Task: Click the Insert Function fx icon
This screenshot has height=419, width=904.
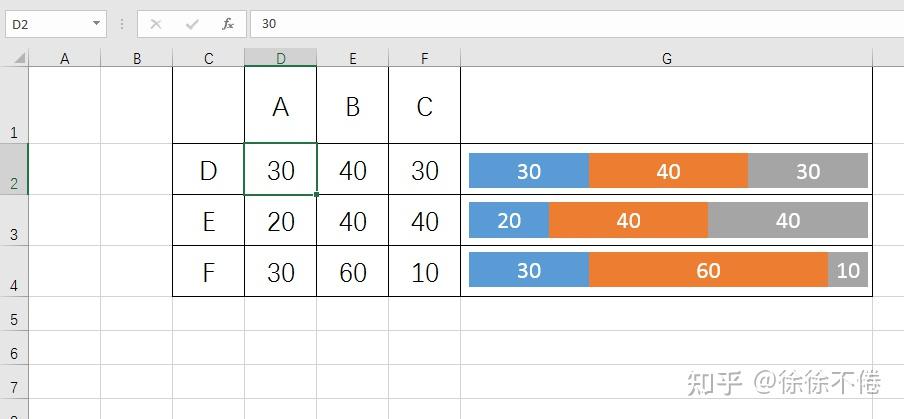Action: tap(228, 24)
